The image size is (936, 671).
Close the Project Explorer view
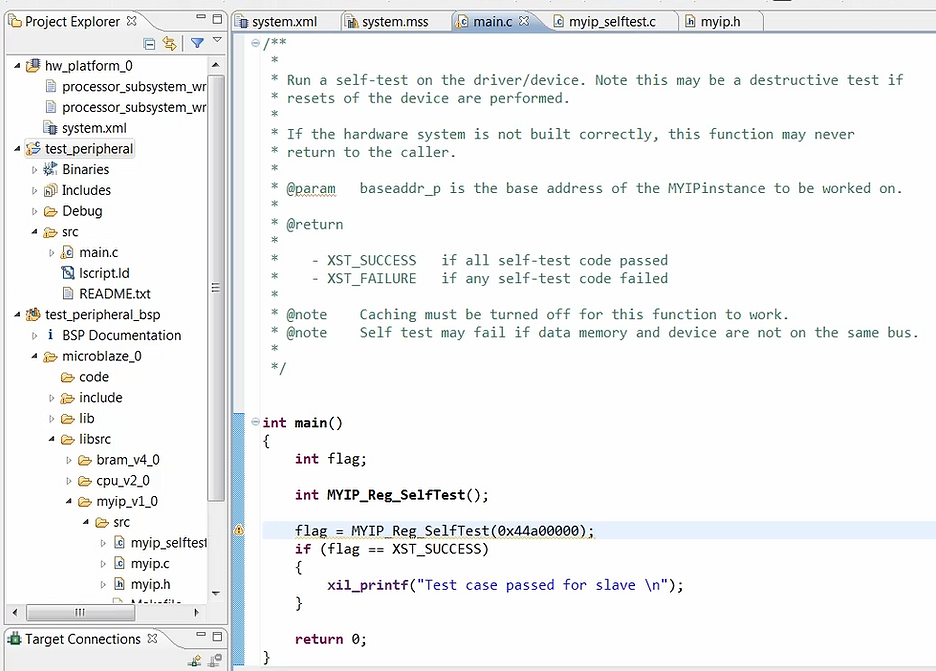pos(133,21)
